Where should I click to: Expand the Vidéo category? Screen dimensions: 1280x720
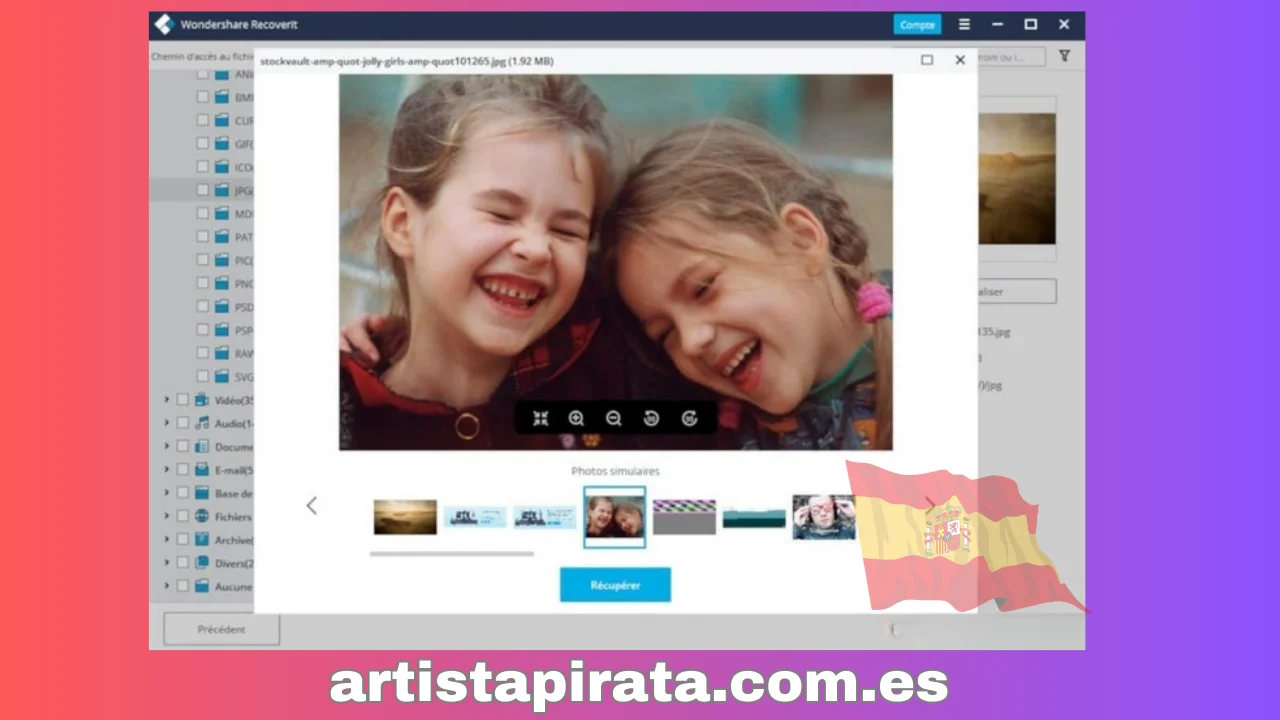[x=167, y=399]
